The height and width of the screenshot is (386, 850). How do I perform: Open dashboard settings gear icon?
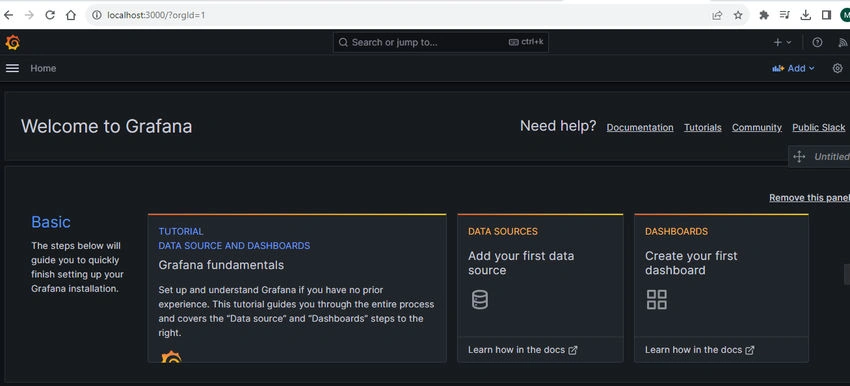(838, 68)
